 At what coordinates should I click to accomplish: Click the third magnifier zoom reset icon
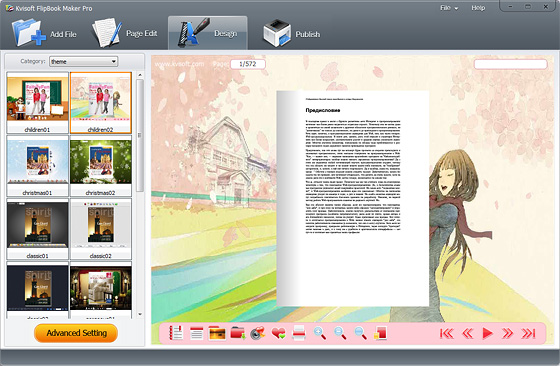[360, 333]
